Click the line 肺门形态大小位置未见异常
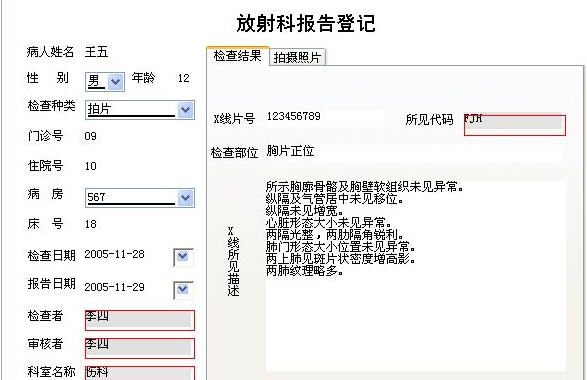Screen dimensions: 587x380 [x=341, y=246]
